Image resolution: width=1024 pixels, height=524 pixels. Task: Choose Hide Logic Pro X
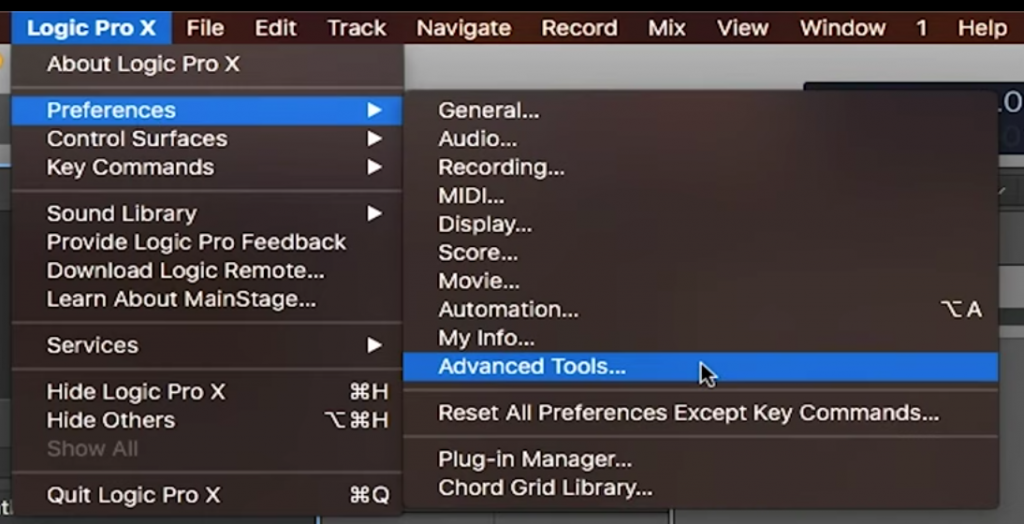207,392
